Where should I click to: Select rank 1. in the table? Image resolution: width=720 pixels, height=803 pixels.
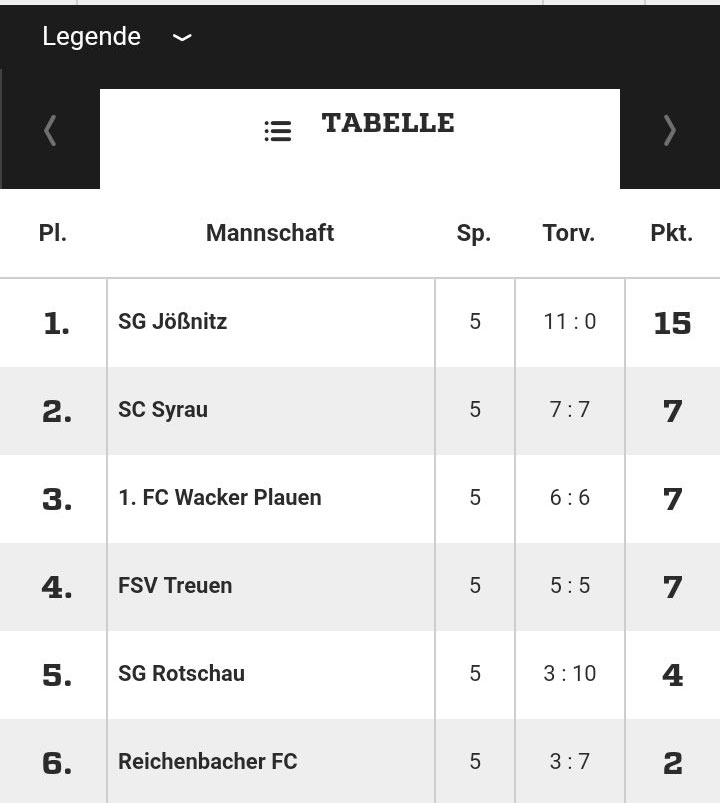point(56,323)
